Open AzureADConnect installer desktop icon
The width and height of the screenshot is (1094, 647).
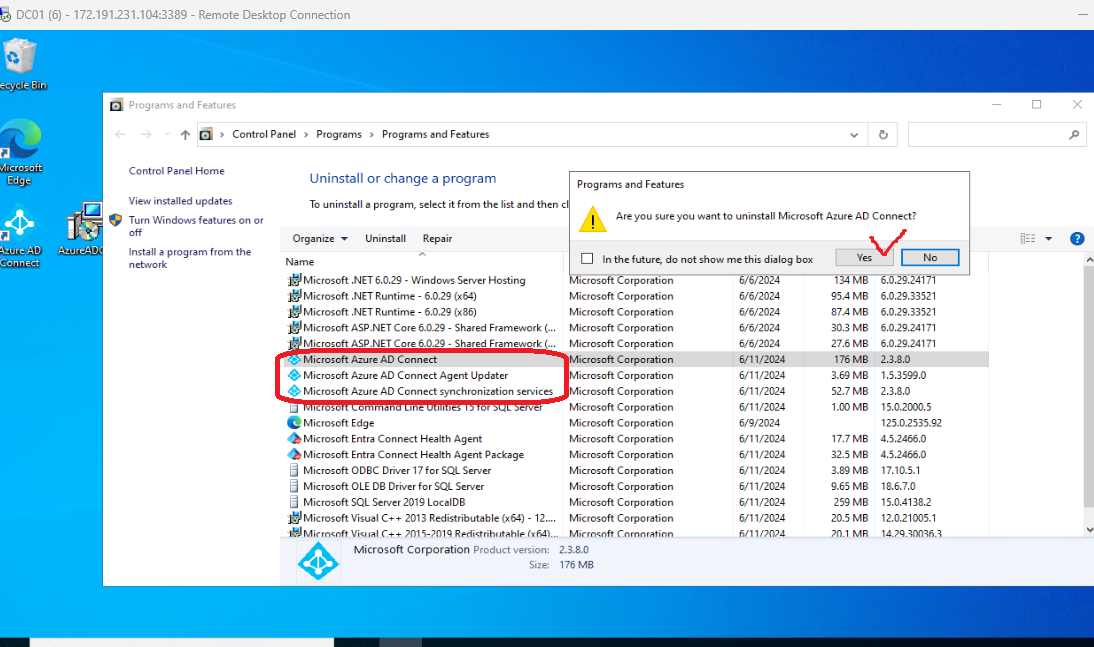pos(84,229)
